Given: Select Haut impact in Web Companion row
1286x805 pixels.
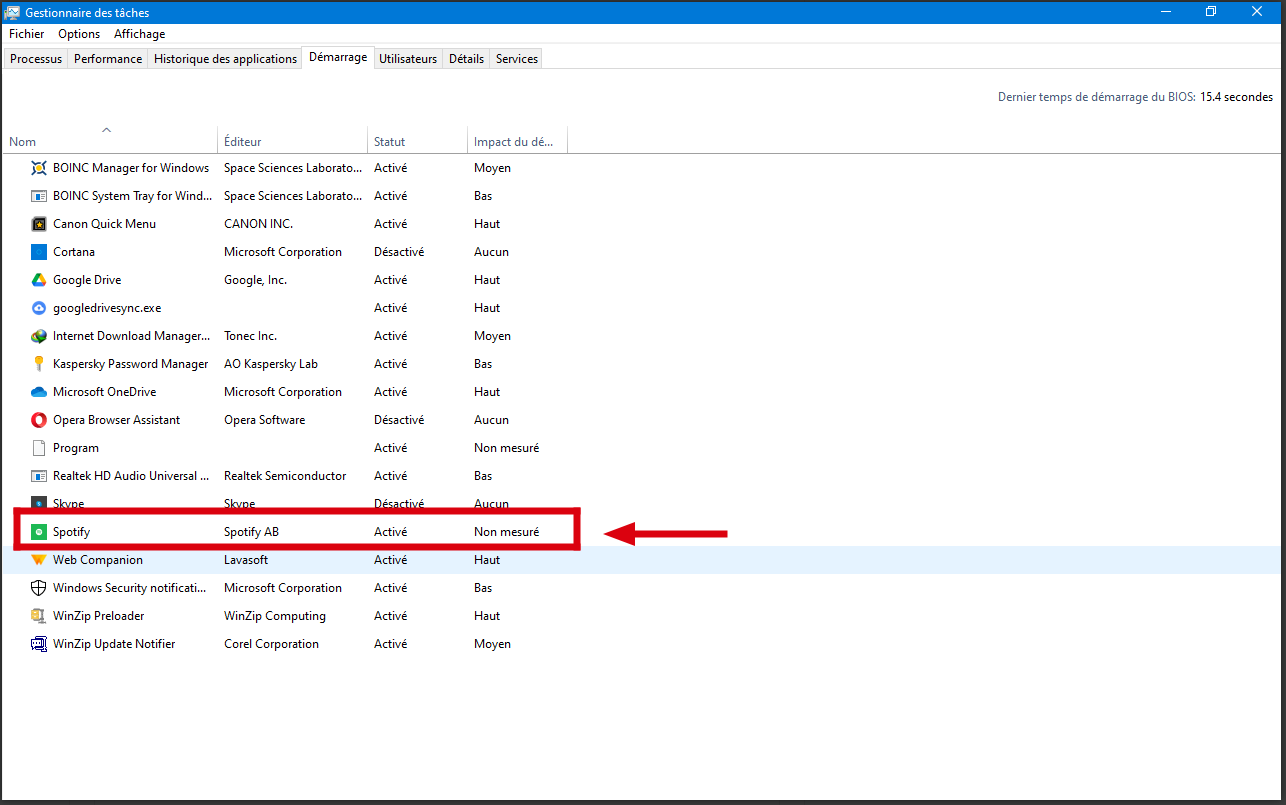Looking at the screenshot, I should coord(487,560).
